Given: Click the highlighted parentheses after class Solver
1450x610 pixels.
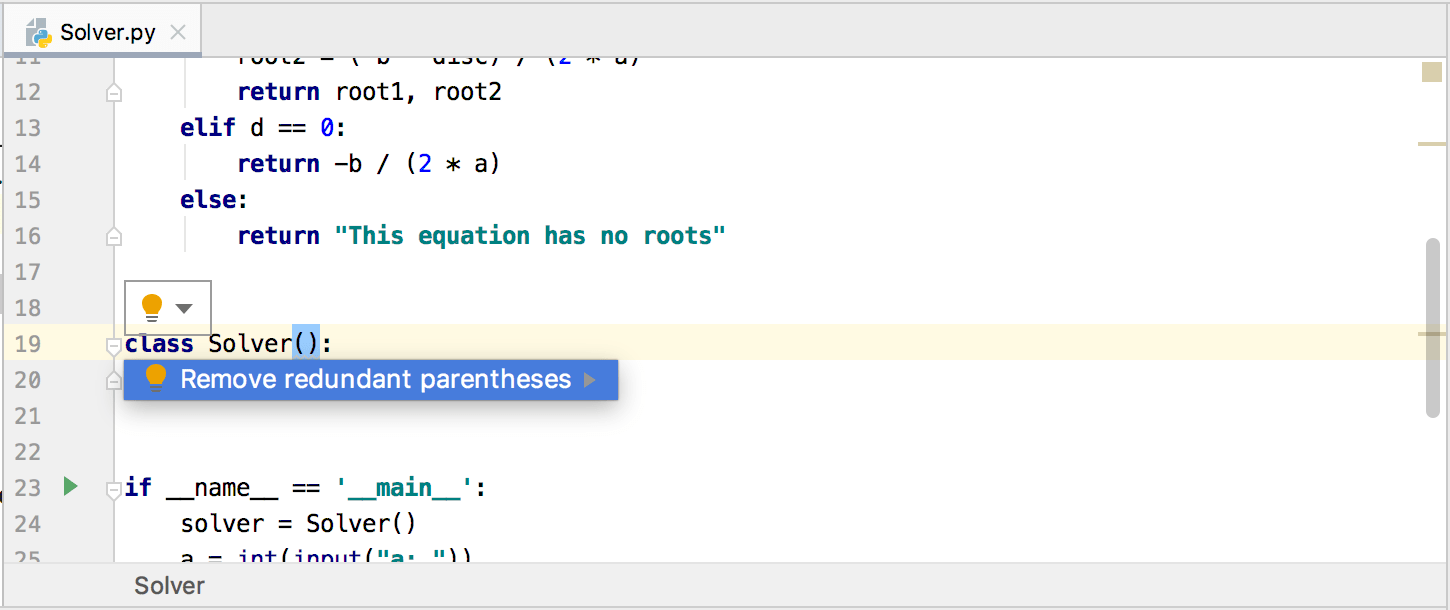Looking at the screenshot, I should point(306,344).
